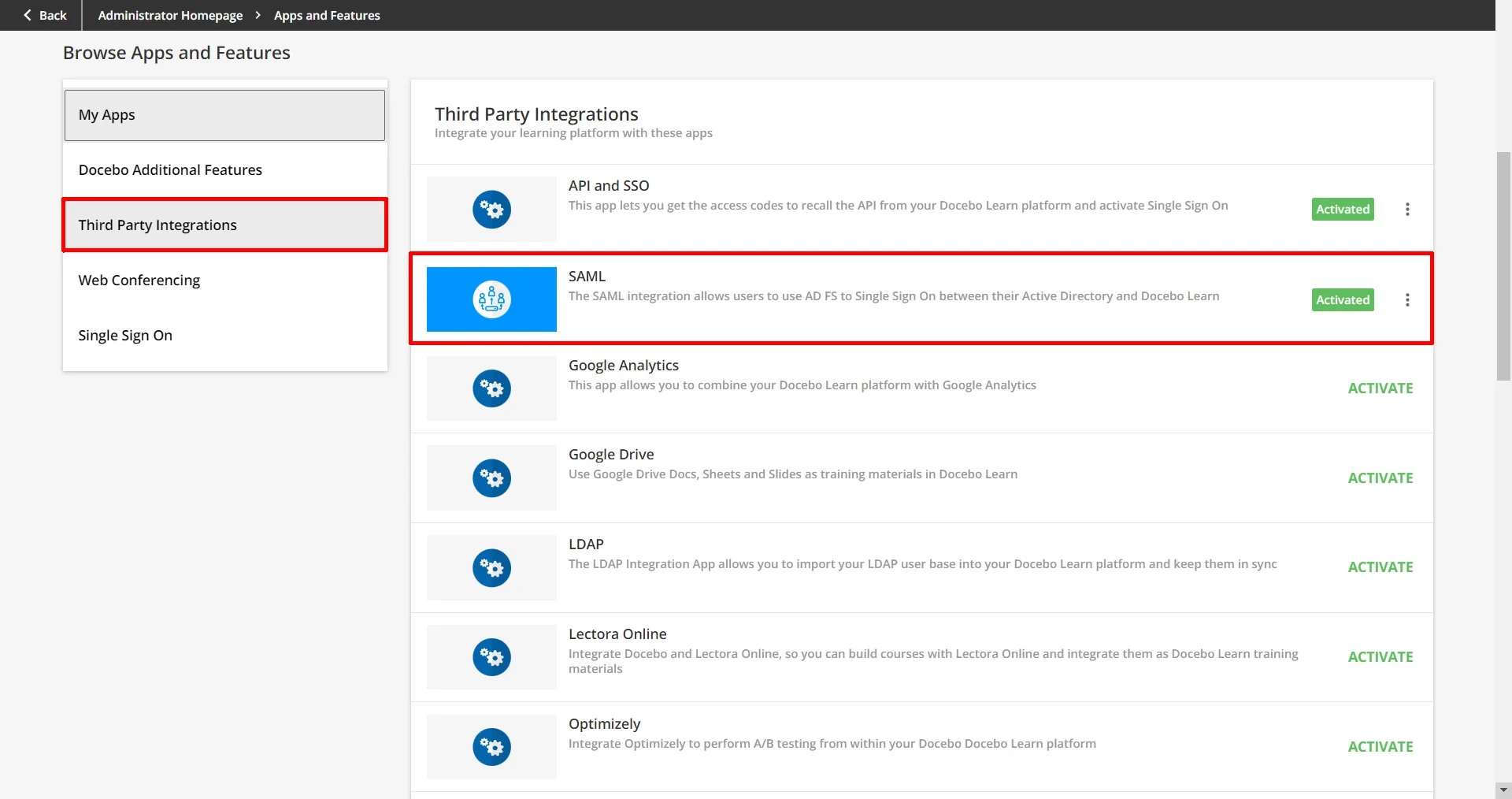Click the SAML integration app icon
This screenshot has height=799, width=1512.
pyautogui.click(x=491, y=299)
